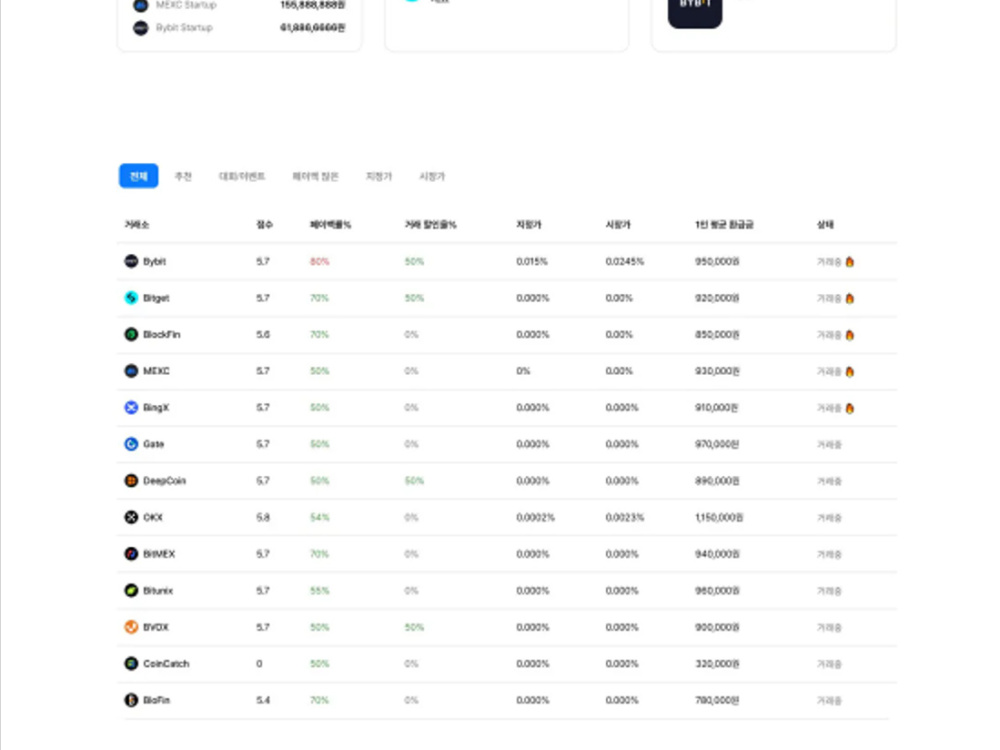Click the 54% payback value for OKX

coord(320,517)
